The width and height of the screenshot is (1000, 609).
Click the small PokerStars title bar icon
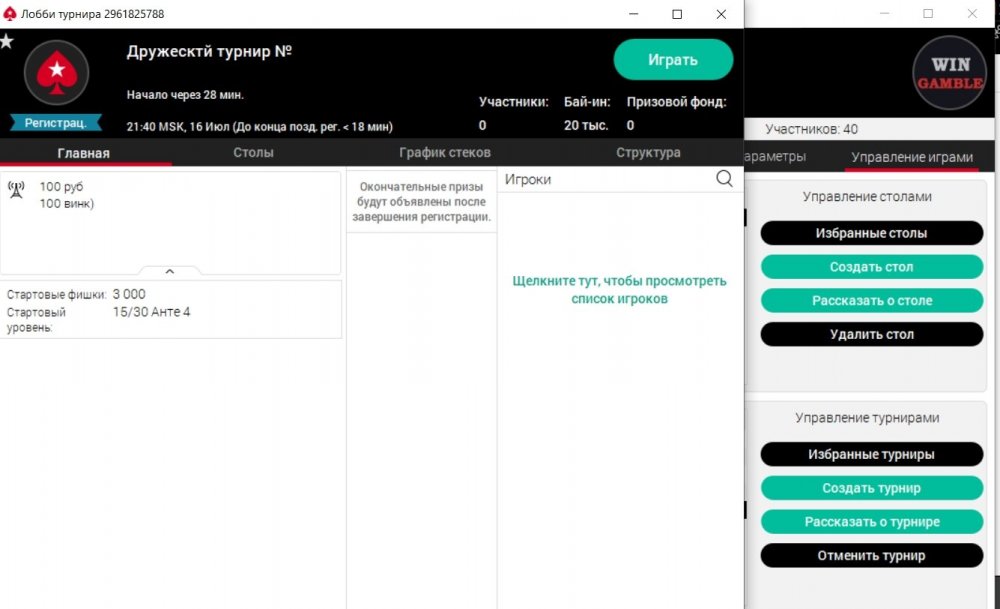11,14
